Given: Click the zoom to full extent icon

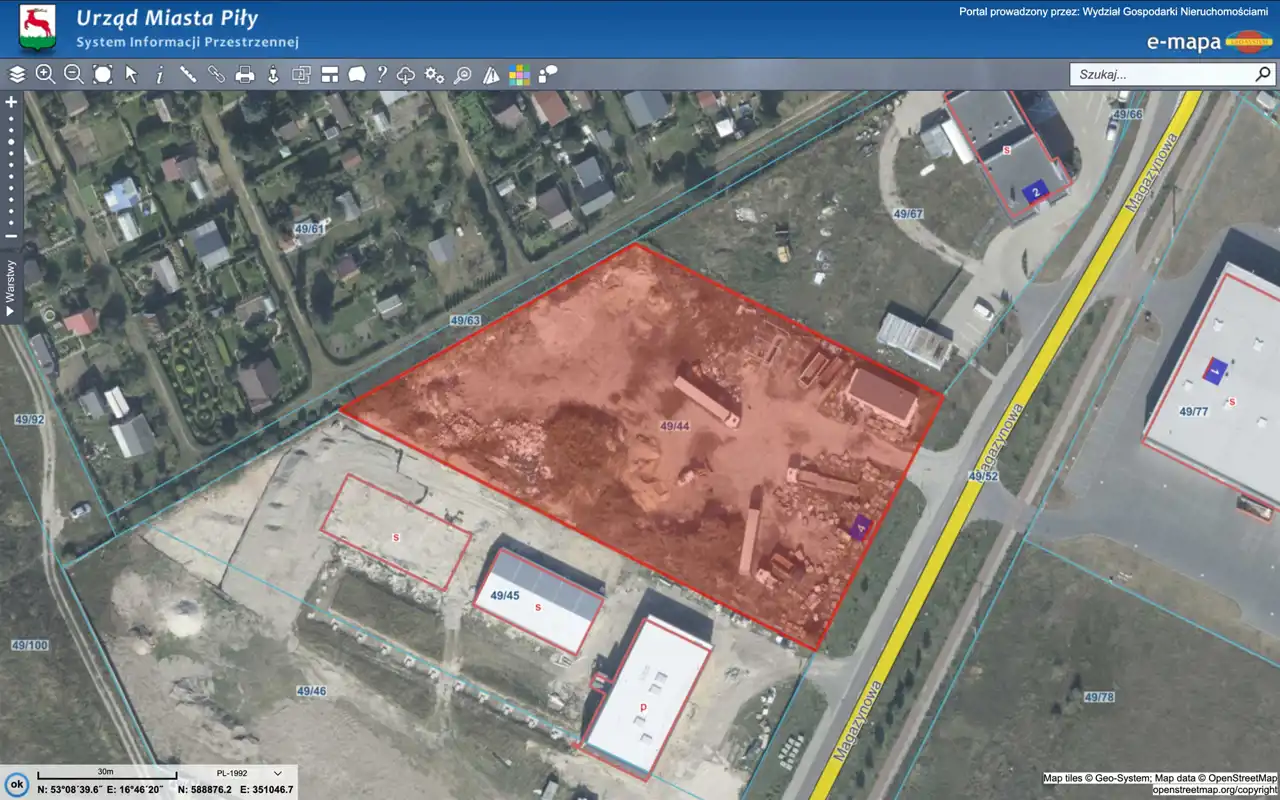Looking at the screenshot, I should tap(102, 74).
